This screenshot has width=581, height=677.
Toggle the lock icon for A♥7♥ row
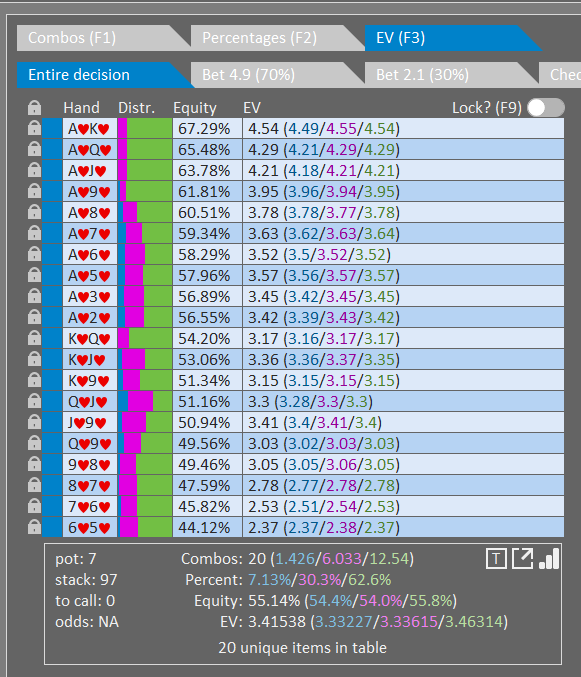point(34,233)
